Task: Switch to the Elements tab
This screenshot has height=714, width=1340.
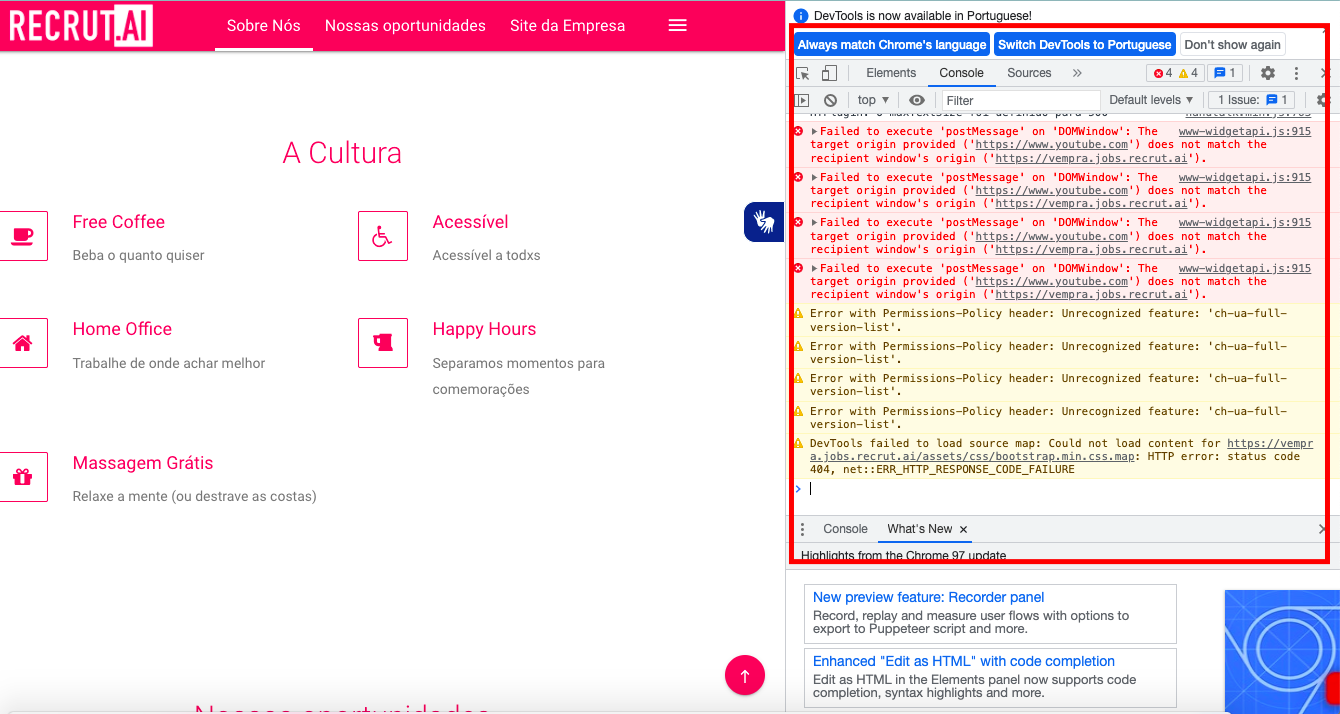Action: pyautogui.click(x=890, y=73)
